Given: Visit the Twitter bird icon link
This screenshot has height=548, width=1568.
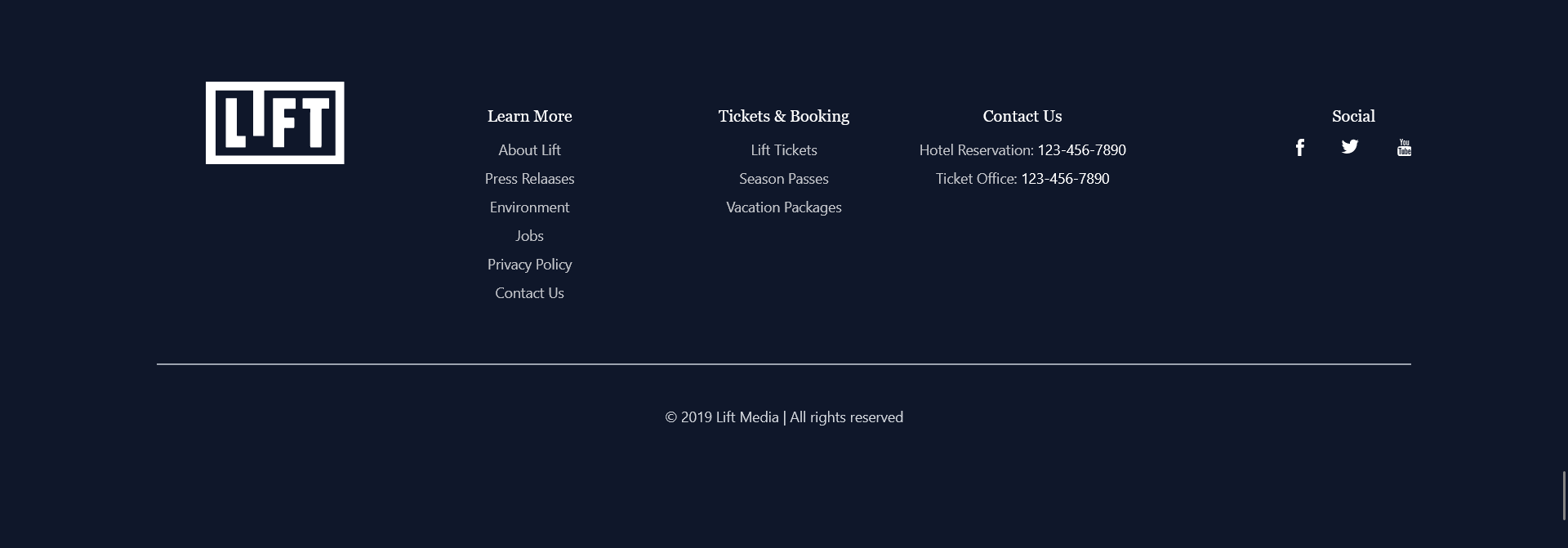Looking at the screenshot, I should [x=1350, y=147].
